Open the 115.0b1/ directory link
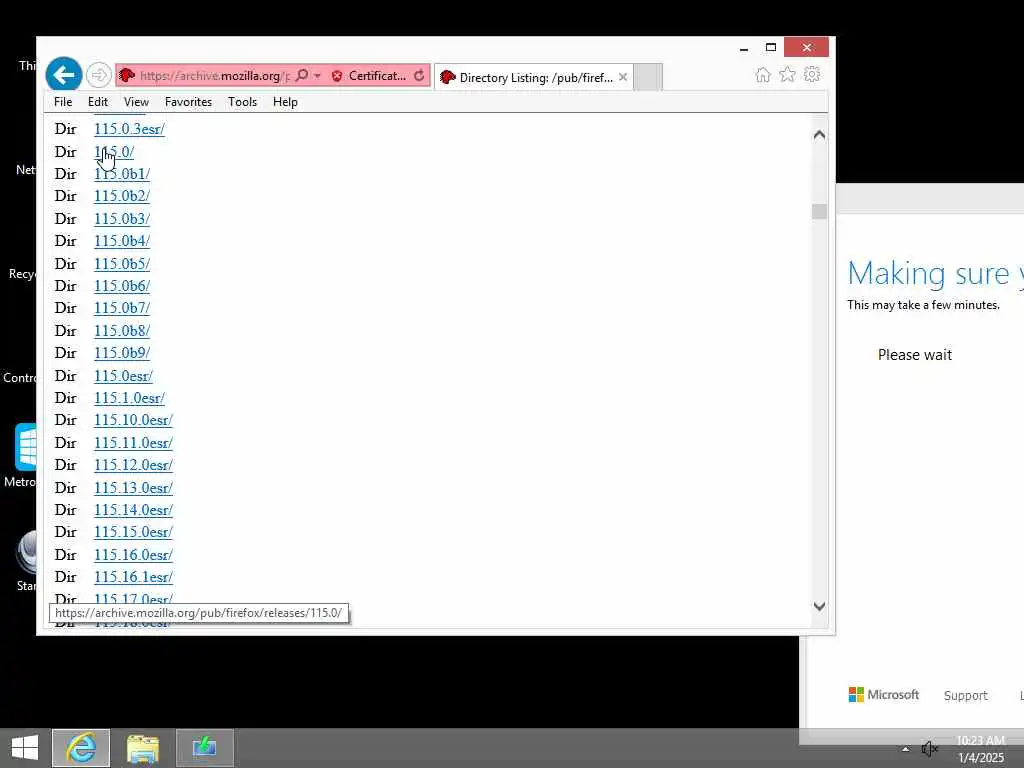Image resolution: width=1024 pixels, height=768 pixels. [122, 174]
